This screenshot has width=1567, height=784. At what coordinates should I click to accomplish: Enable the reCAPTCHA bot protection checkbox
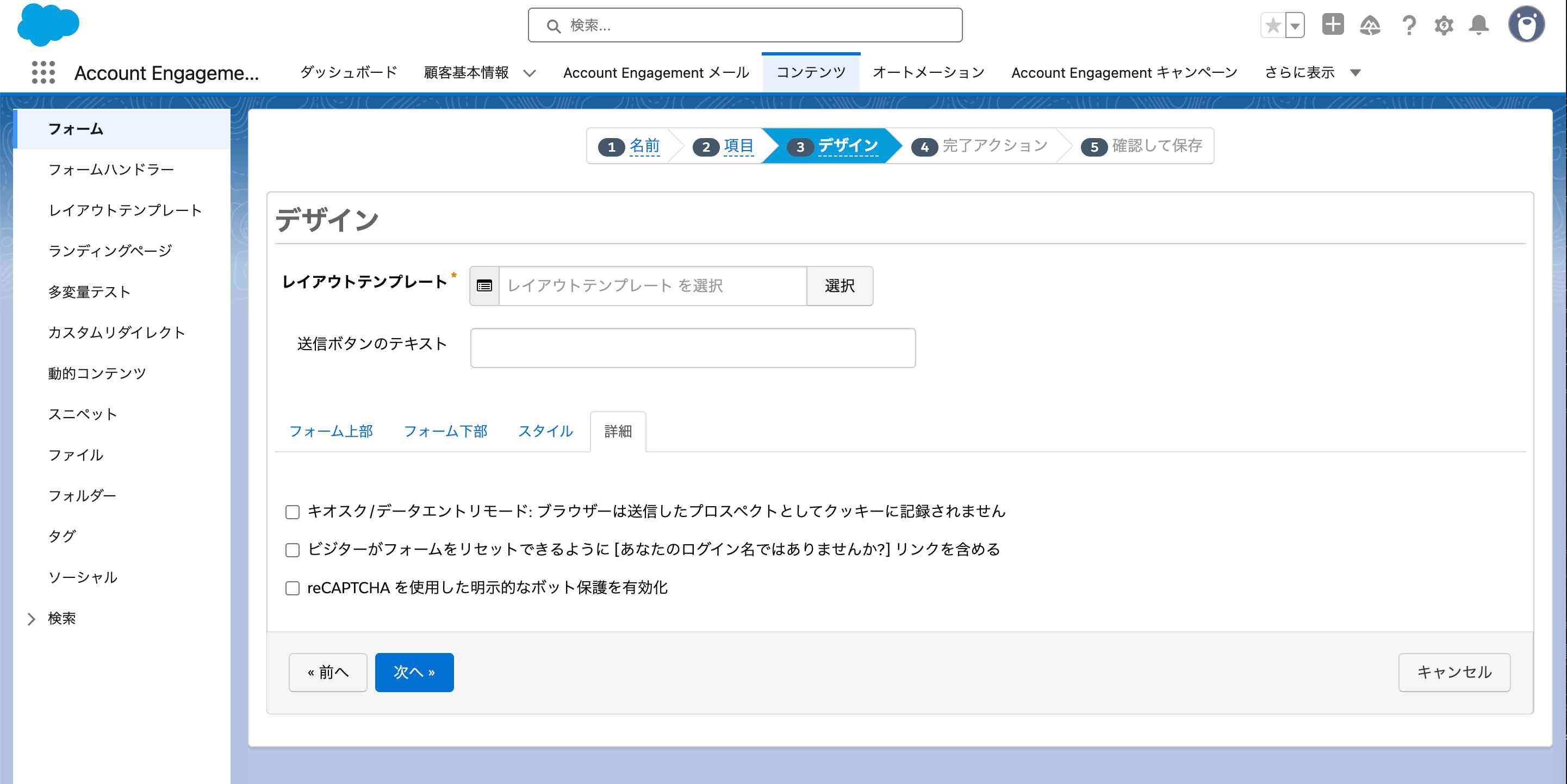[293, 588]
